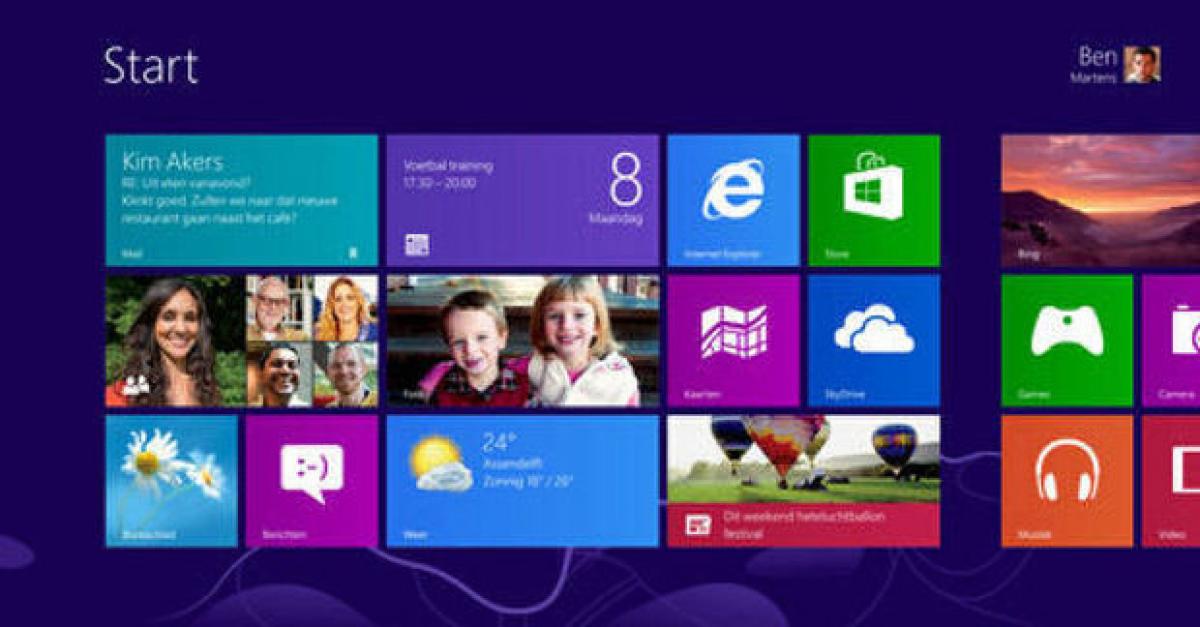
Task: Open the SkyDrive cloud tile
Action: coord(874,341)
